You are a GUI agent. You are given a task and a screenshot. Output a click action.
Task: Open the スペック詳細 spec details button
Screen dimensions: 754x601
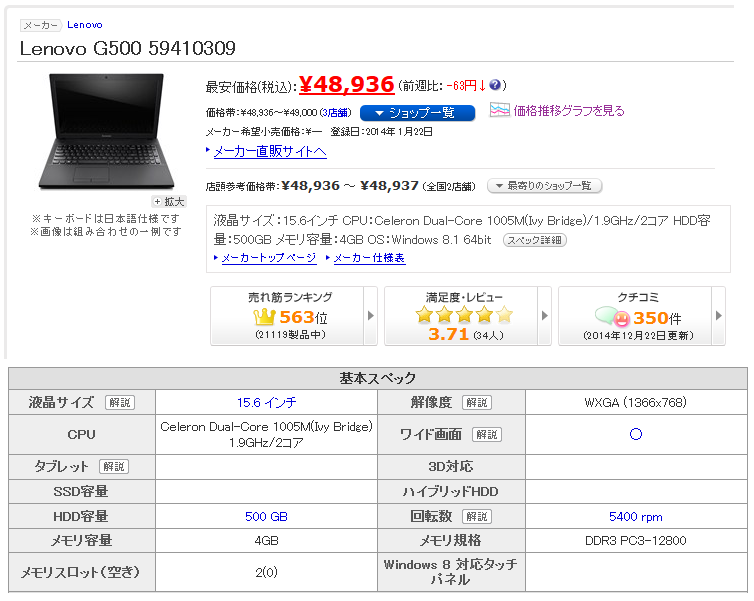click(535, 240)
